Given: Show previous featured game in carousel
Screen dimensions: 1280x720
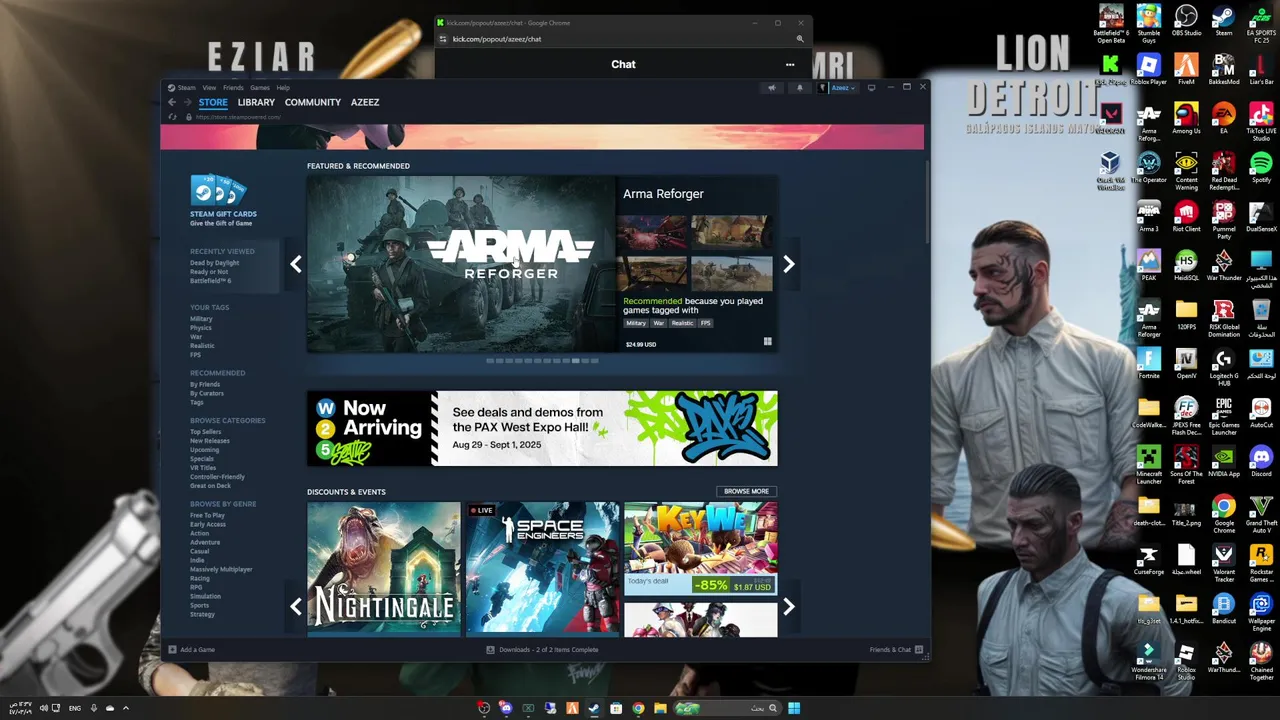Looking at the screenshot, I should click(x=296, y=264).
